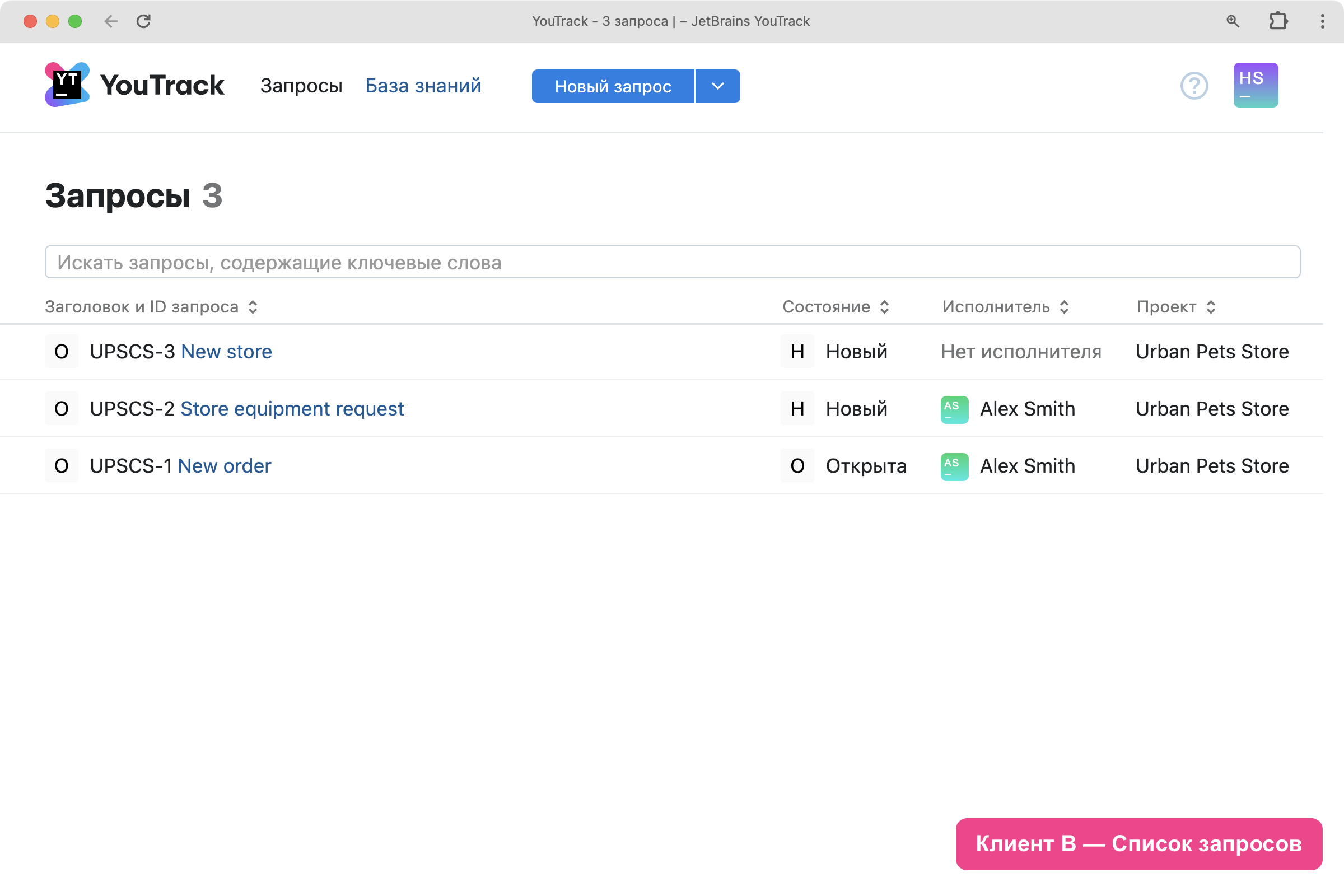
Task: Focus the request keyword search field
Action: (x=672, y=262)
